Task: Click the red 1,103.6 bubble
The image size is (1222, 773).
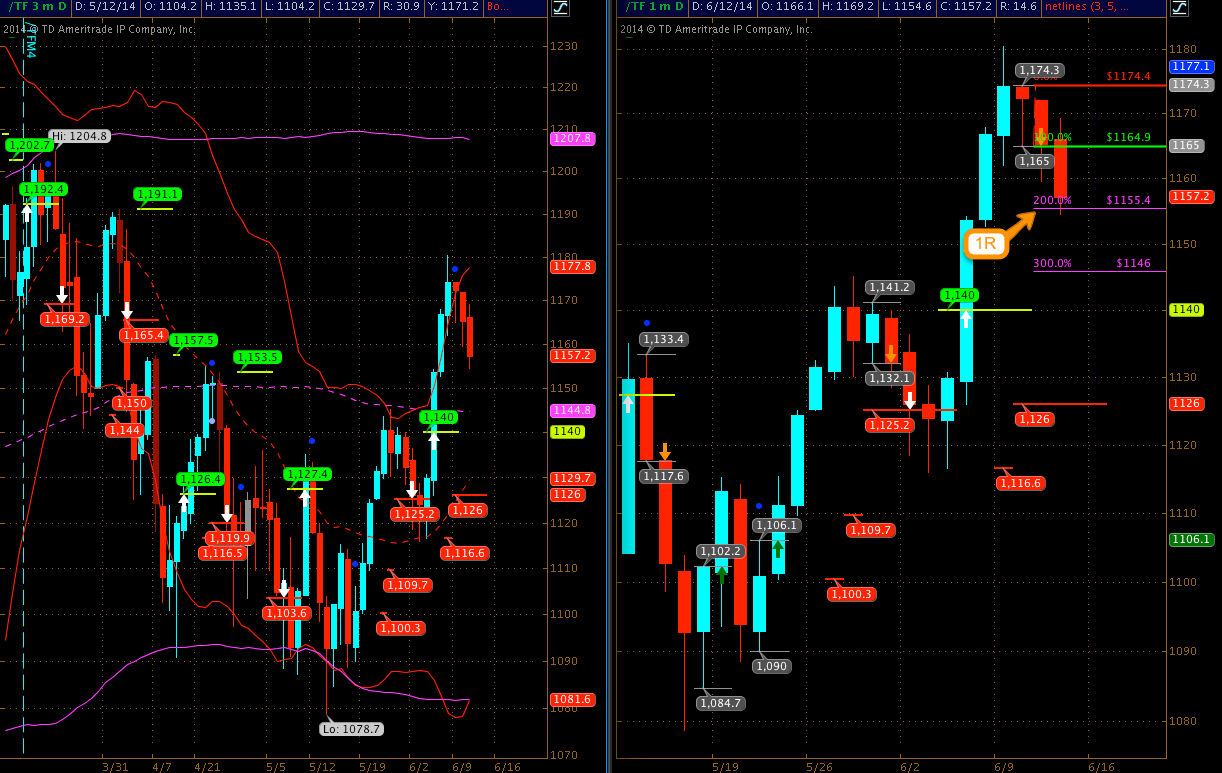Action: pyautogui.click(x=287, y=613)
